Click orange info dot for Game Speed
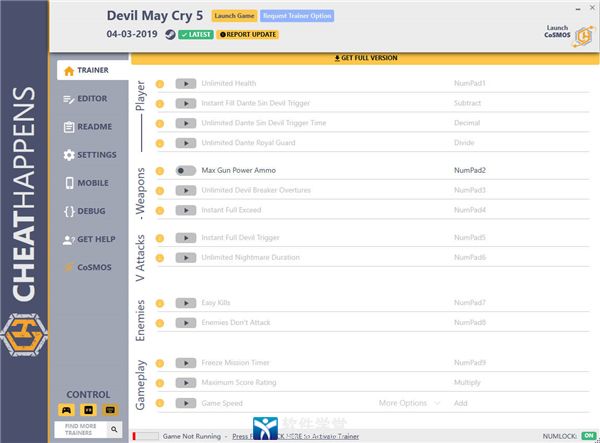 pos(160,403)
